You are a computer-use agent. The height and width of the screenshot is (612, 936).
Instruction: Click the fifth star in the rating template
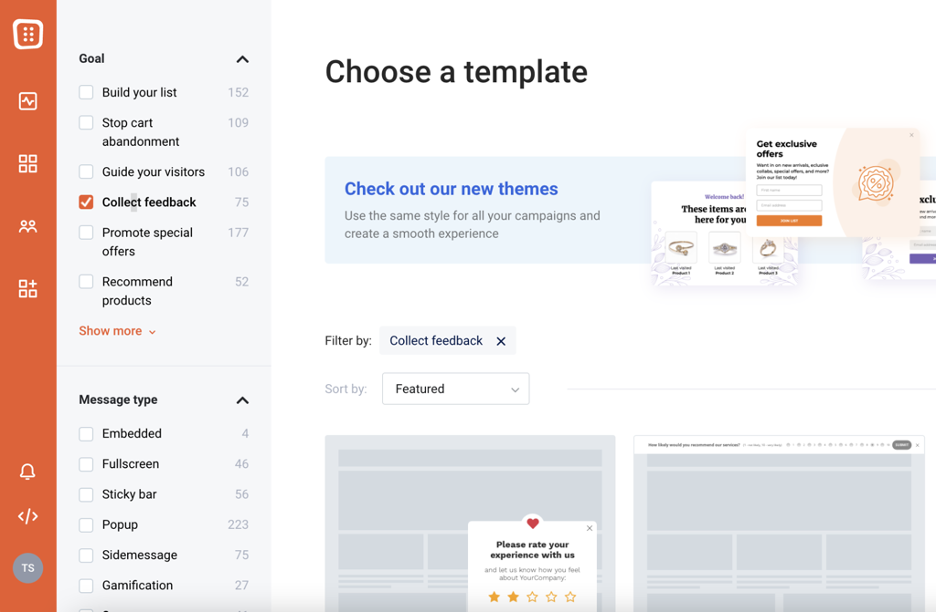click(571, 596)
